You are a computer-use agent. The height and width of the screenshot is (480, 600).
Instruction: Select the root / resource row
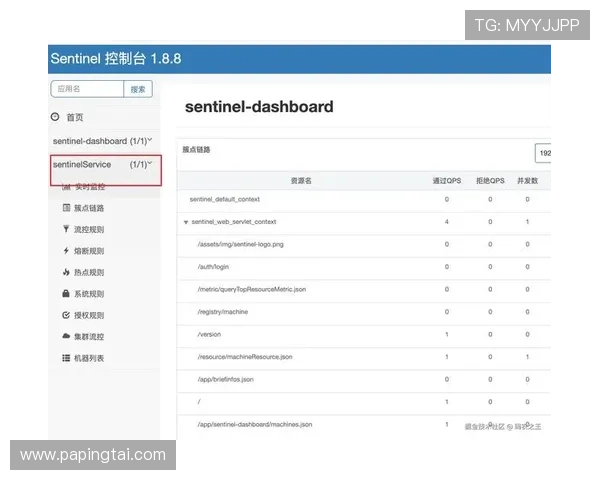click(364, 402)
